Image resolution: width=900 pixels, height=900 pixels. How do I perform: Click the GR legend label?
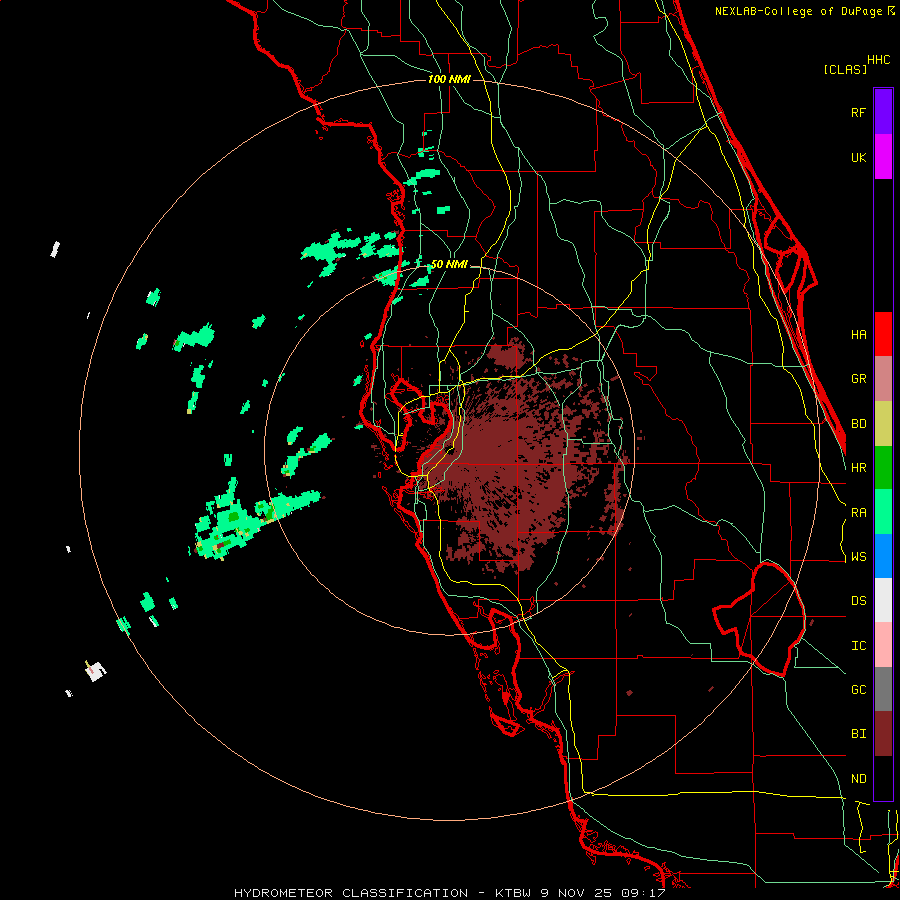click(x=858, y=379)
